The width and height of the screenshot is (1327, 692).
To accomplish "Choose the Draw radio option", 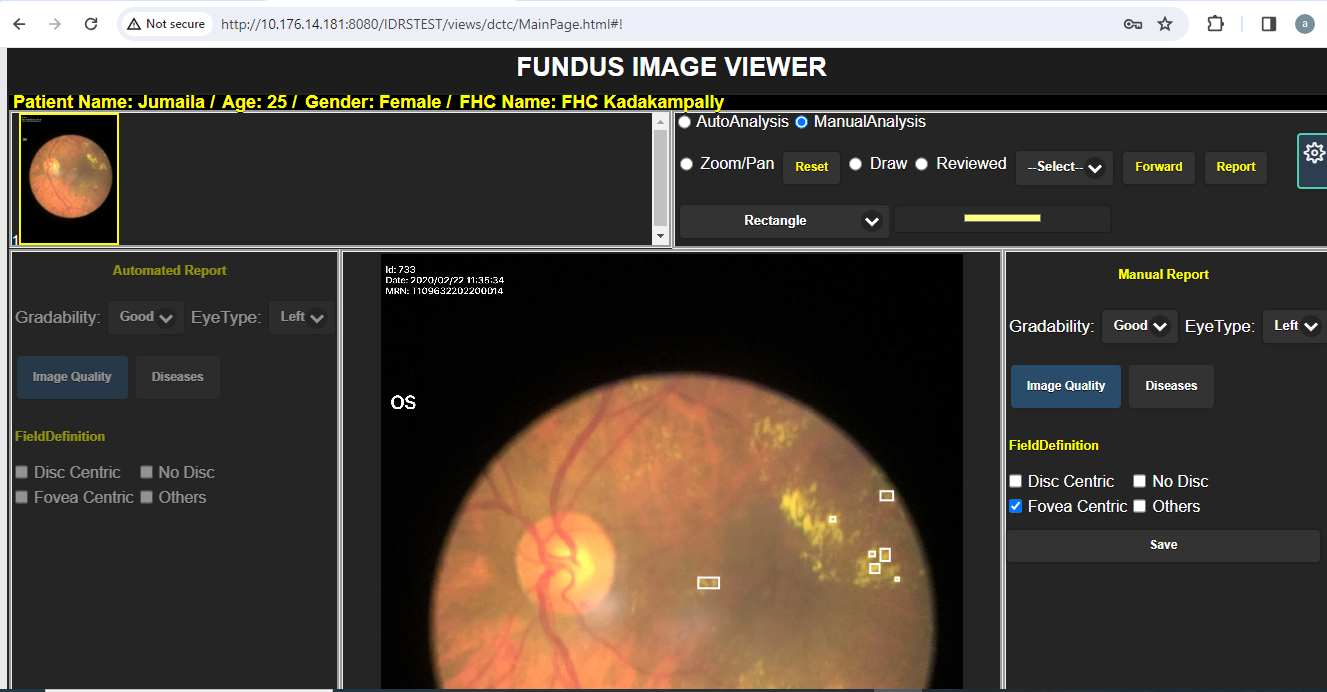I will pos(855,164).
